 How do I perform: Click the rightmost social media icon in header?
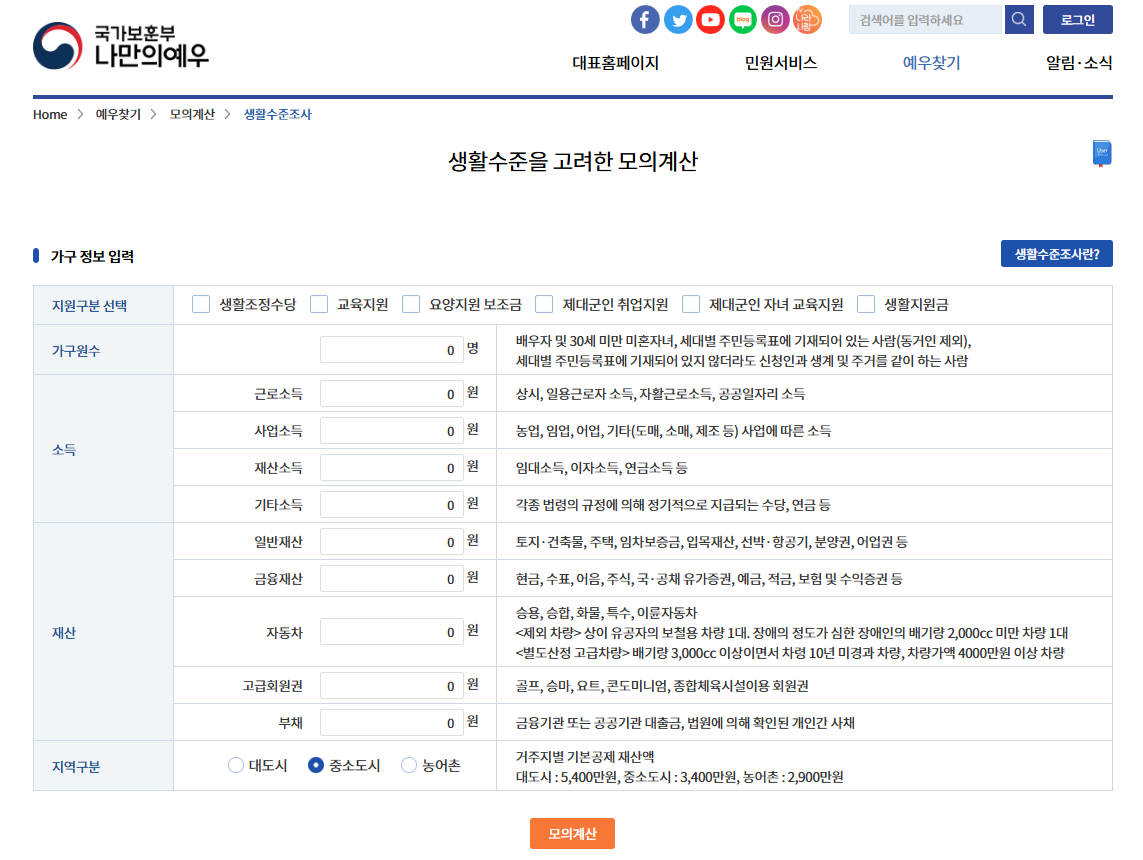pos(807,19)
